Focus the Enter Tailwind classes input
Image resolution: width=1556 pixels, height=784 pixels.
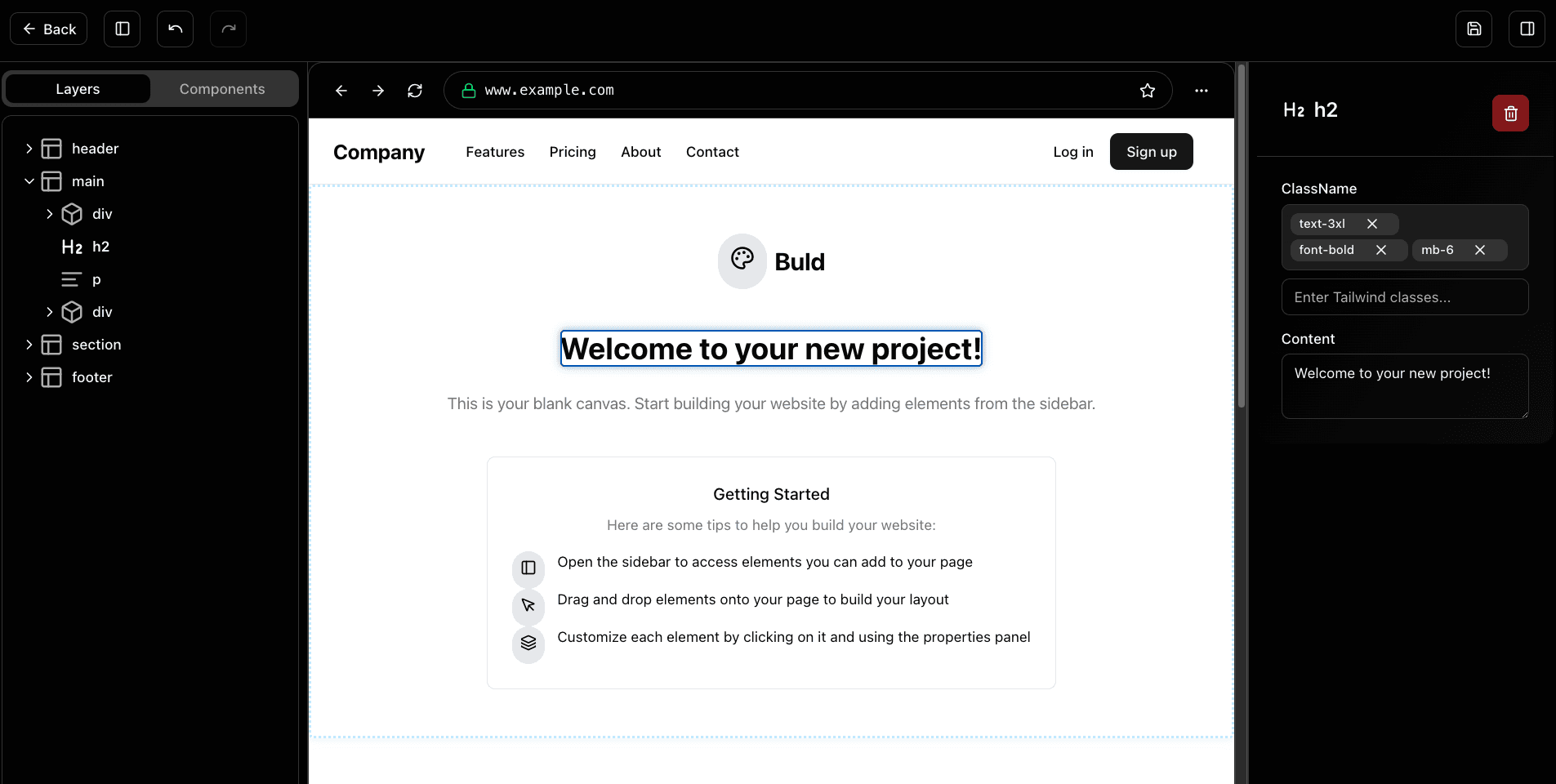tap(1404, 297)
